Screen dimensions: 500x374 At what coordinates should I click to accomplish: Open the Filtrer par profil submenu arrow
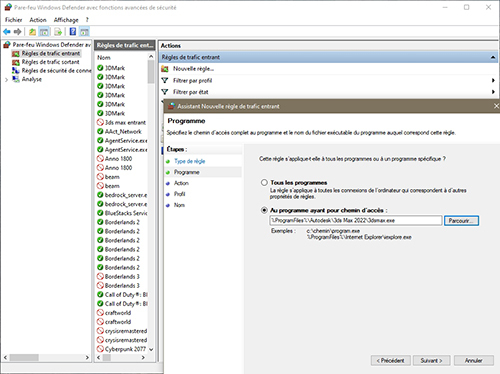tap(493, 80)
